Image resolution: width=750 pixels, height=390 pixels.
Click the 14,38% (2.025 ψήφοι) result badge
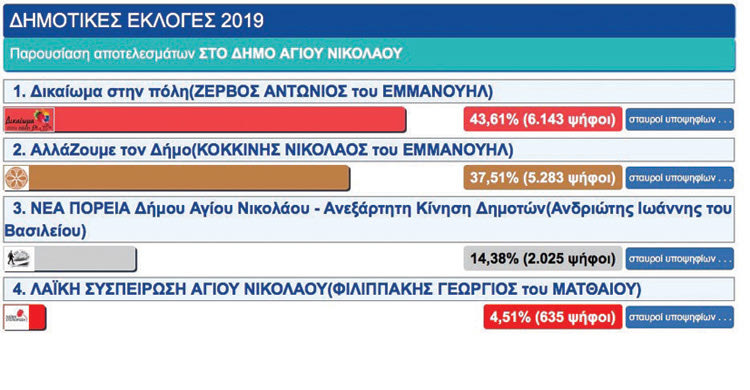tap(543, 259)
